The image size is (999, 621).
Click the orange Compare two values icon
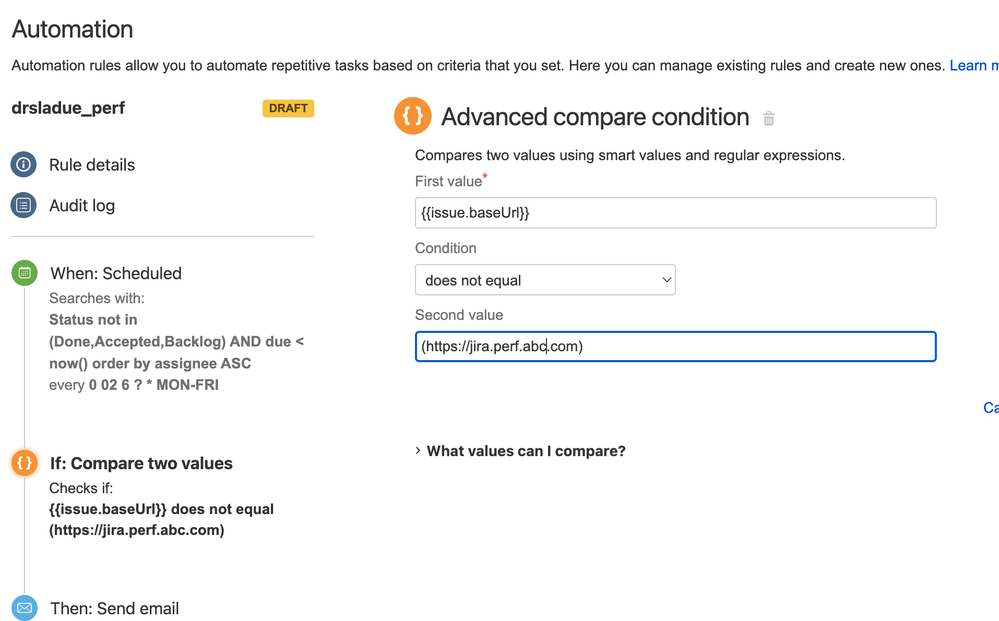pos(24,462)
